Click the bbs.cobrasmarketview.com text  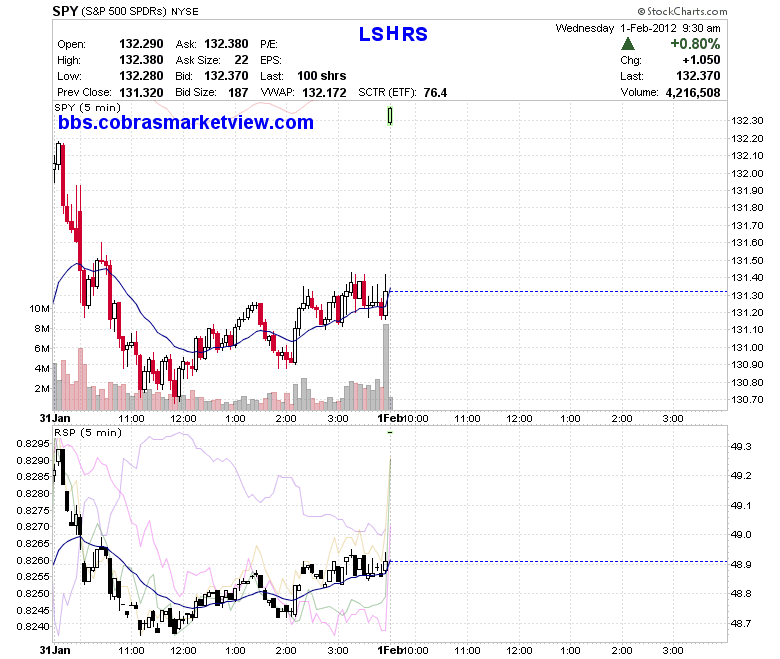click(186, 122)
